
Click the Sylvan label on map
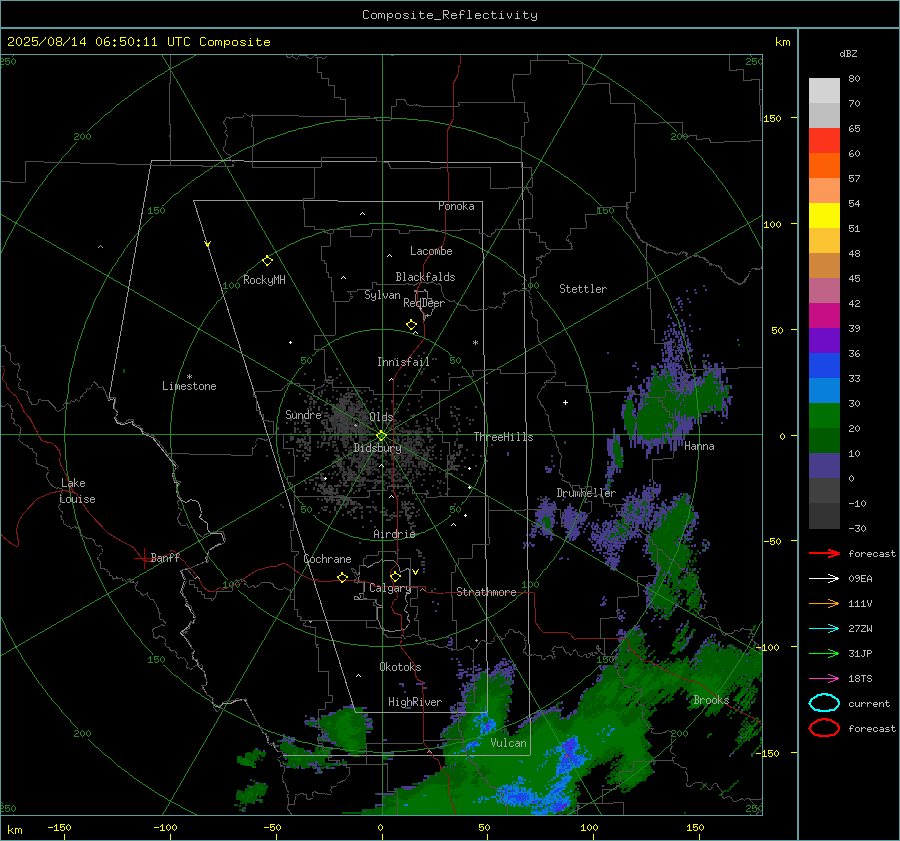click(x=382, y=295)
